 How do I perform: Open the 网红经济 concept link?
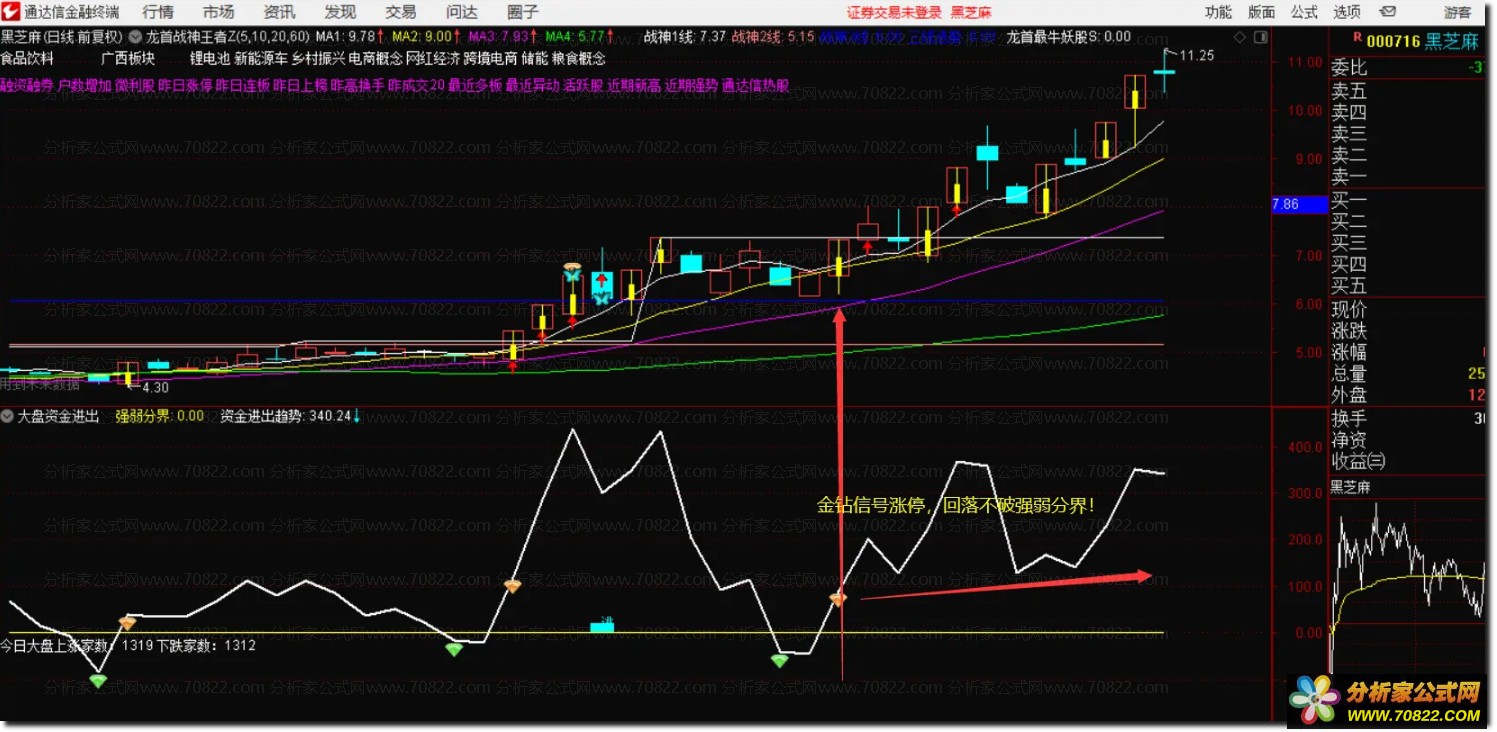(432, 59)
